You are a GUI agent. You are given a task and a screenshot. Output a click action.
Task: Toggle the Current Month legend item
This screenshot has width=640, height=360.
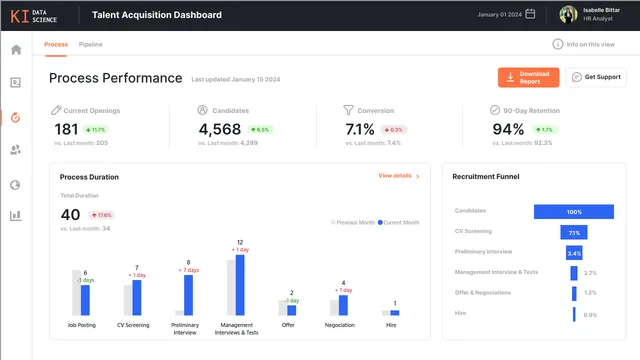click(x=398, y=222)
